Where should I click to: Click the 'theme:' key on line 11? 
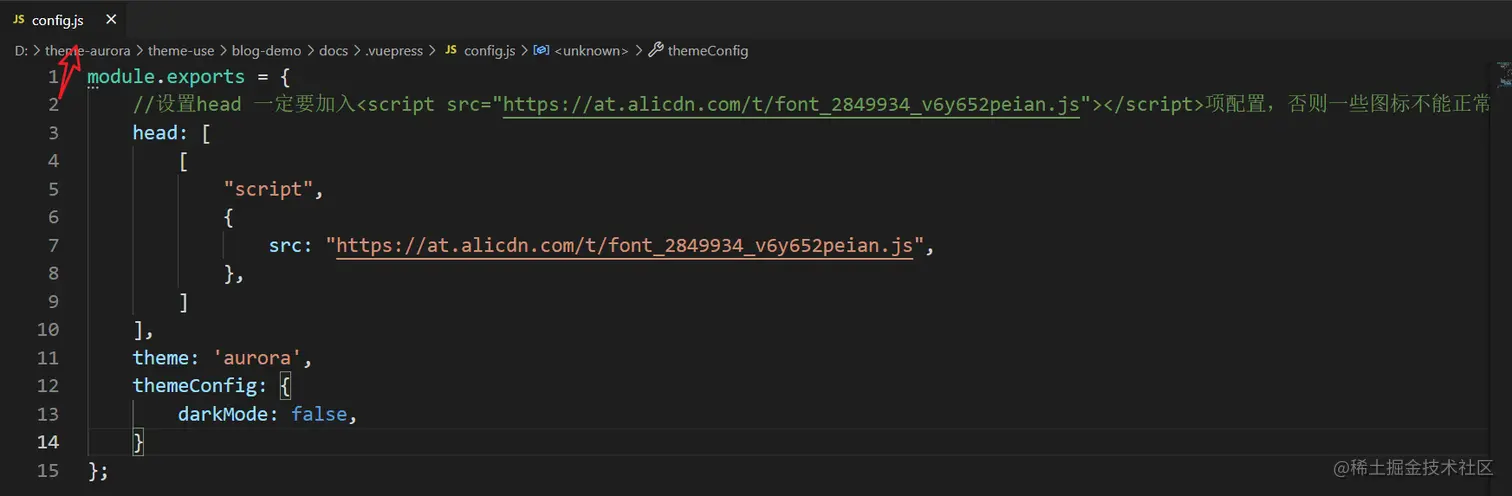(167, 357)
